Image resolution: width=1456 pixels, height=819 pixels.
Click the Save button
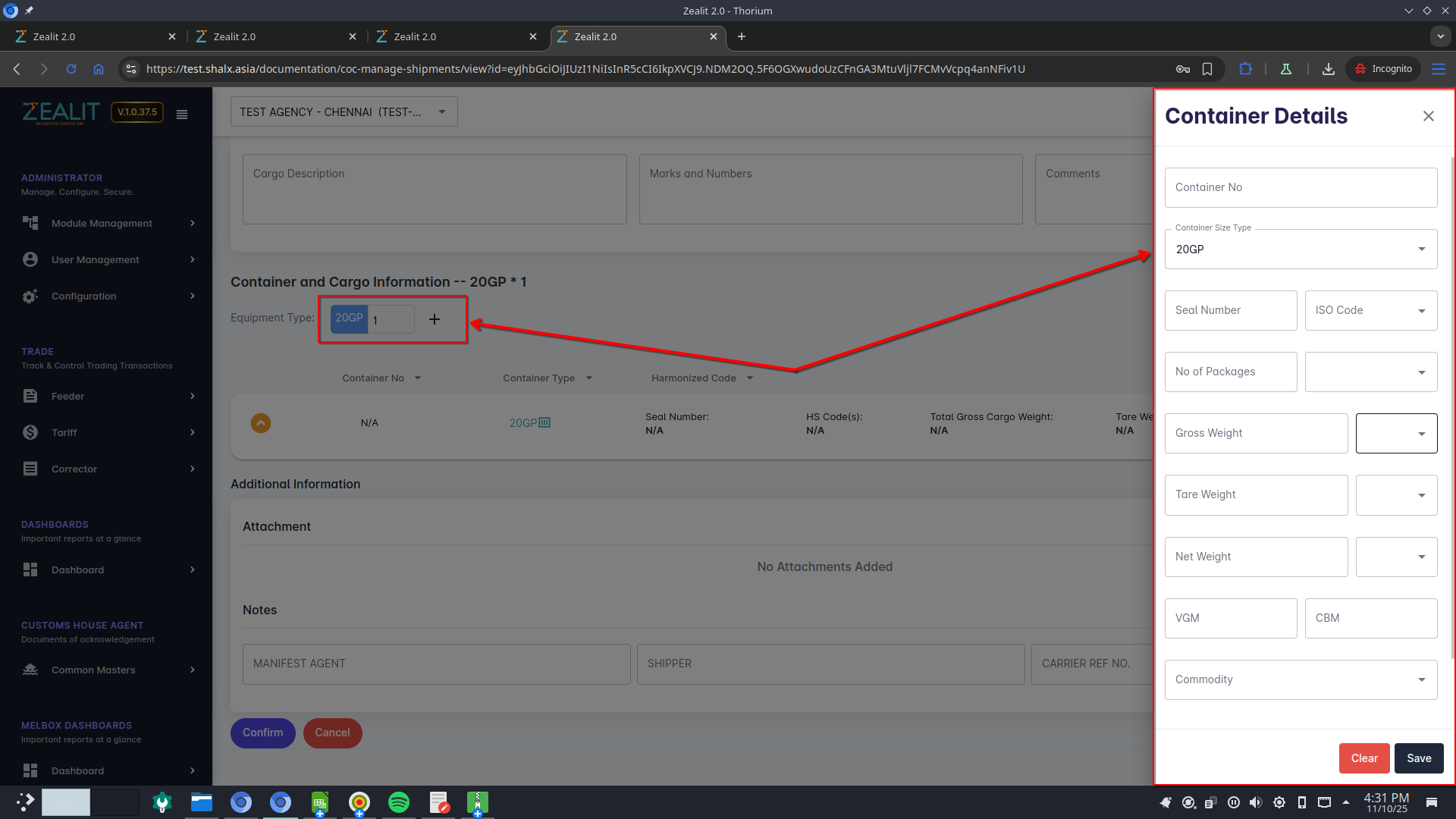tap(1418, 758)
